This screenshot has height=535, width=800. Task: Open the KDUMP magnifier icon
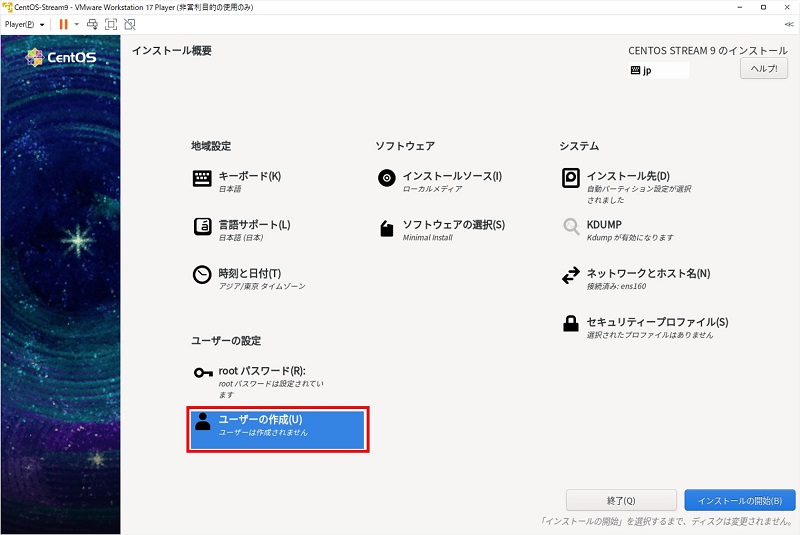point(571,226)
